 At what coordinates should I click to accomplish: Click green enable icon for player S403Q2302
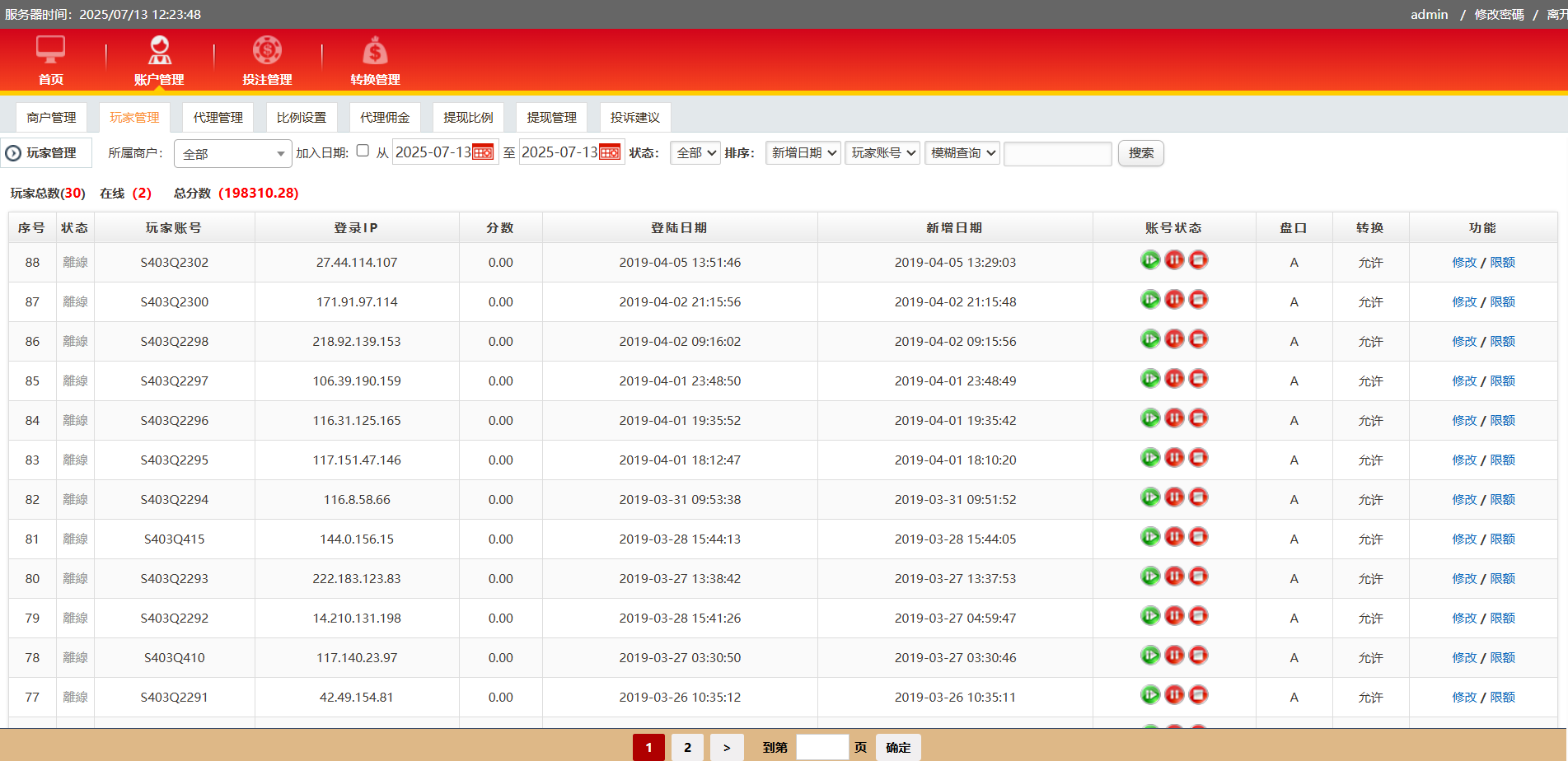(1150, 260)
